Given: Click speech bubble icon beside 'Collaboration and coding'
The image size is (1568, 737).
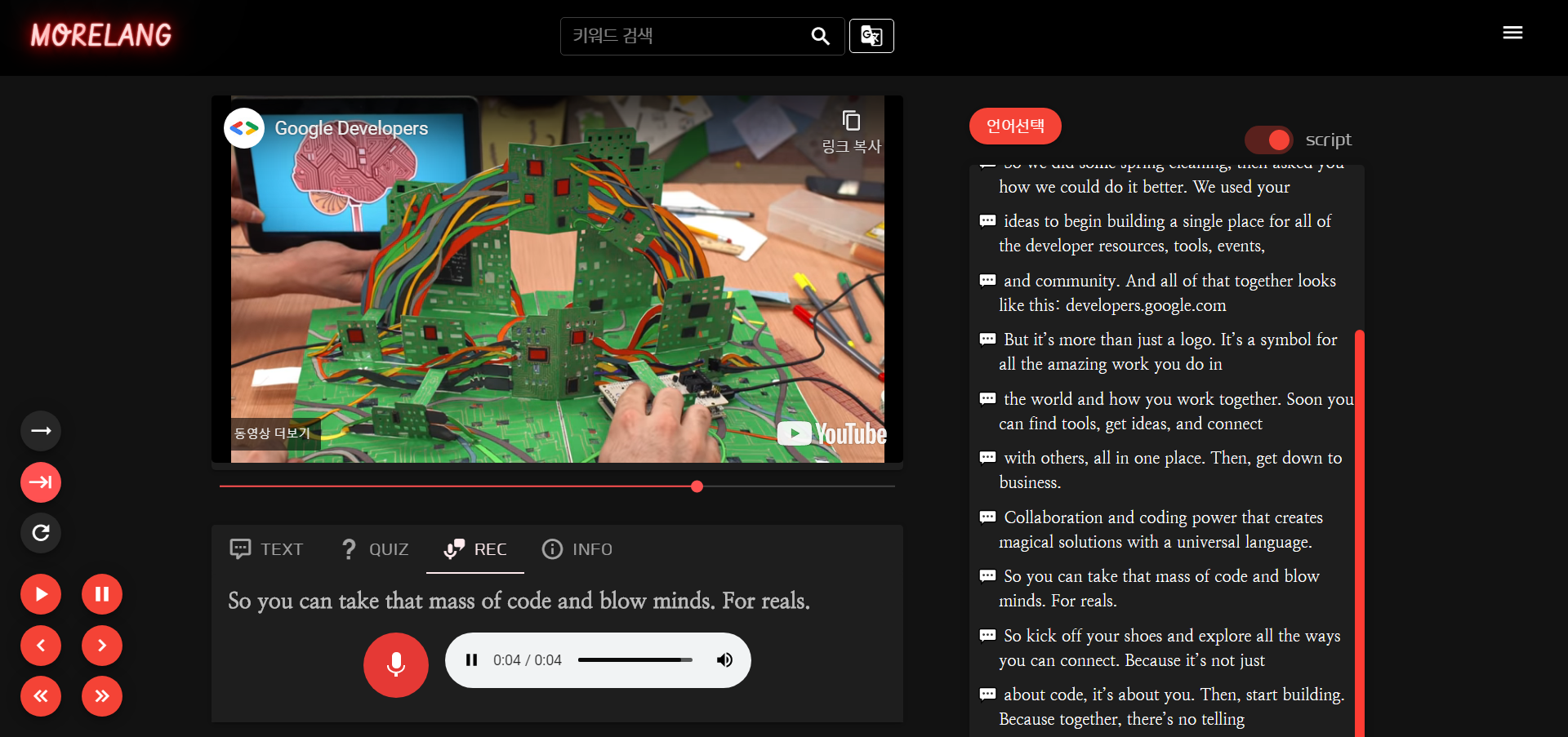Looking at the screenshot, I should coord(987,517).
